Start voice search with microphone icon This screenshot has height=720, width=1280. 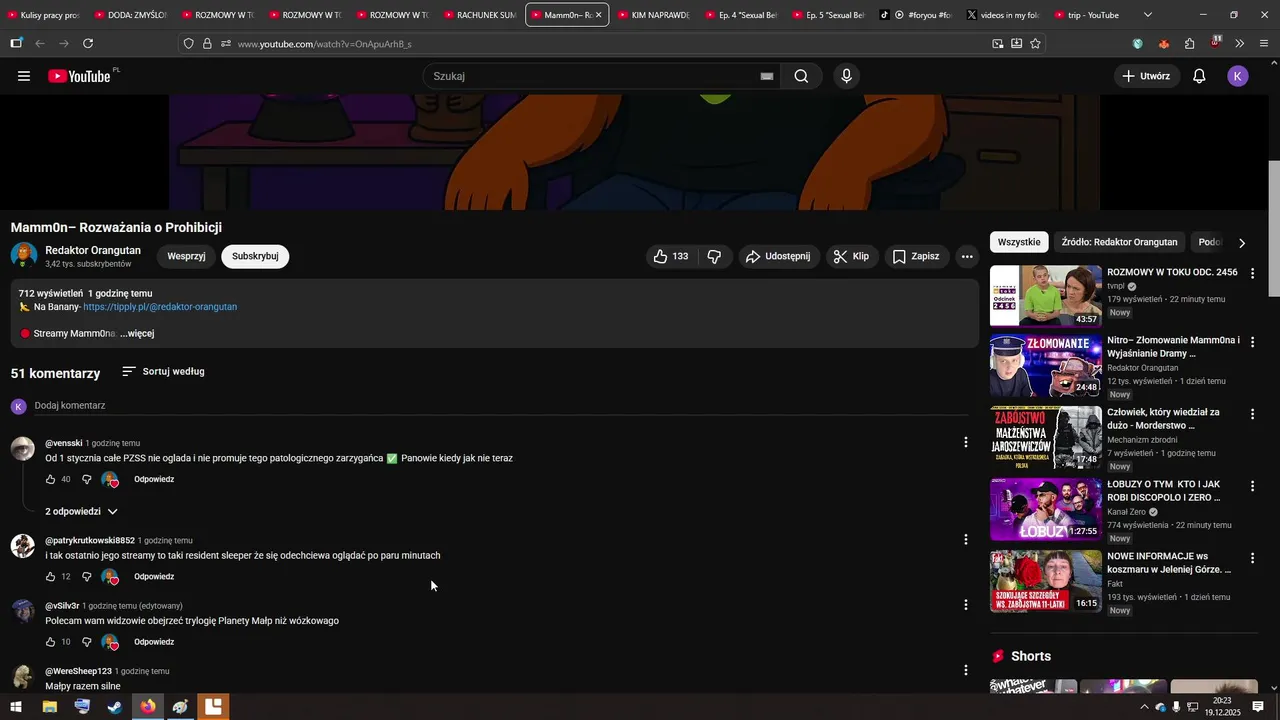[847, 76]
